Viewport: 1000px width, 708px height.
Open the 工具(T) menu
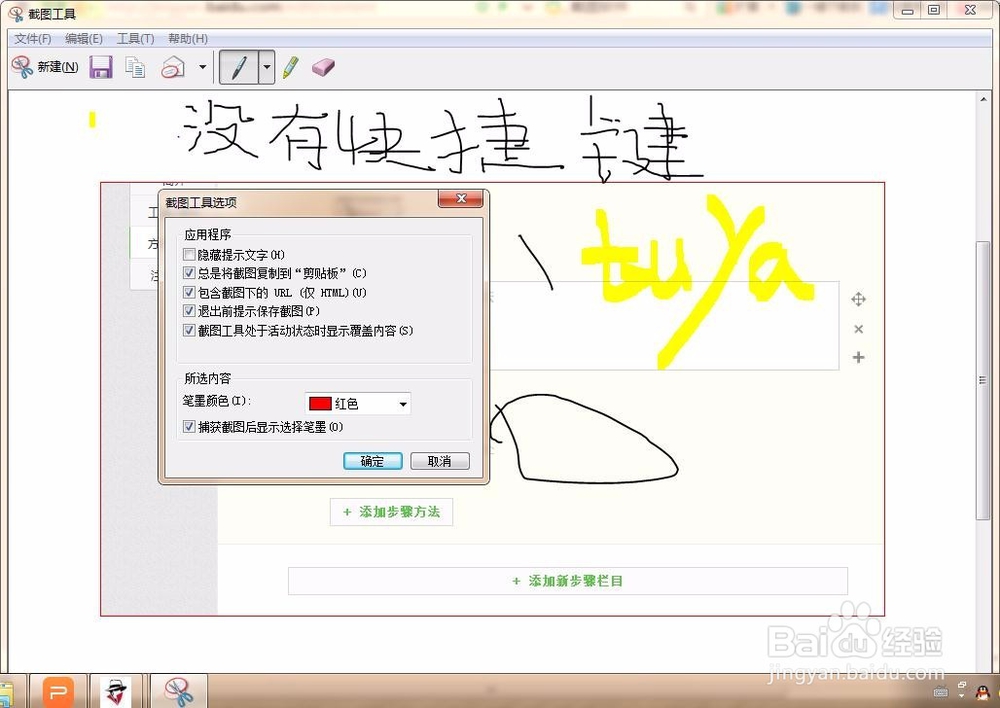[135, 38]
